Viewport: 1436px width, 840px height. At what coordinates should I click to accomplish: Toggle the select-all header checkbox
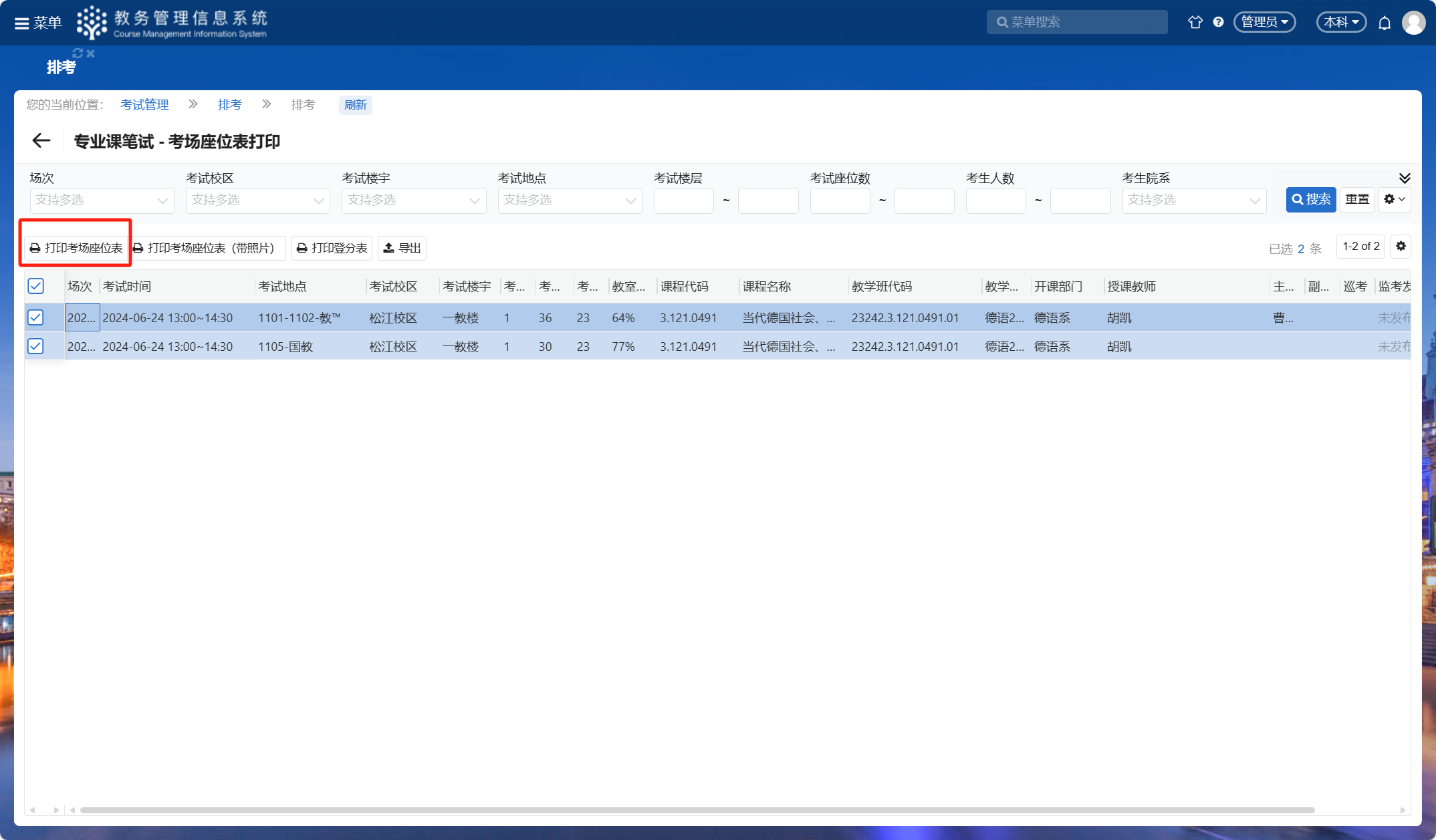tap(36, 287)
